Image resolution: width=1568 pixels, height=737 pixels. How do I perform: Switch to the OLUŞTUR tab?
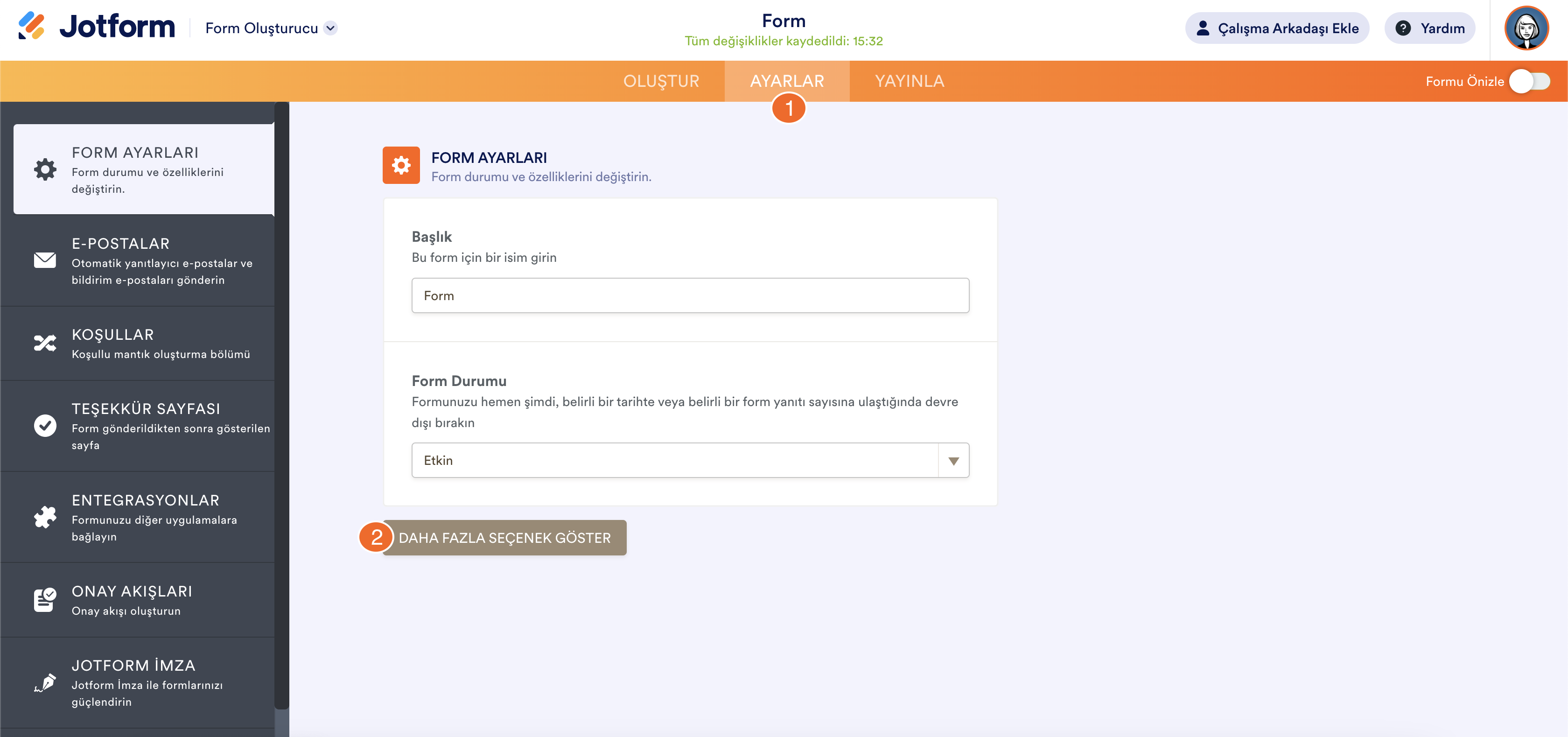coord(661,81)
